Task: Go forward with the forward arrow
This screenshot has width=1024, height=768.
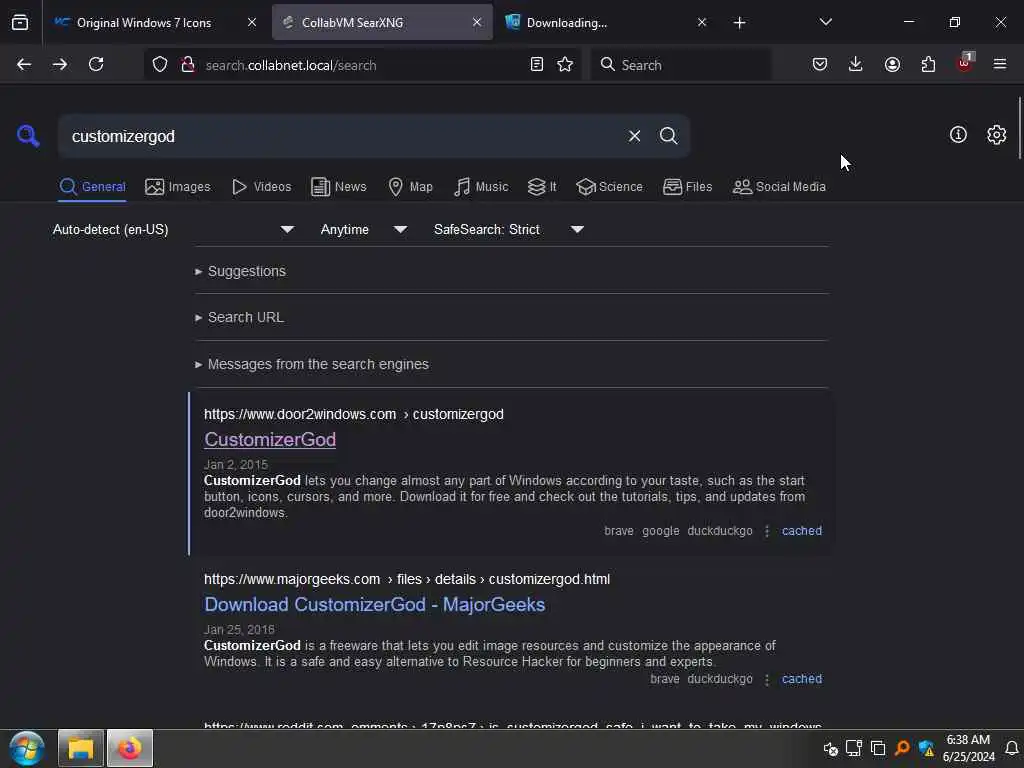Action: [x=59, y=64]
